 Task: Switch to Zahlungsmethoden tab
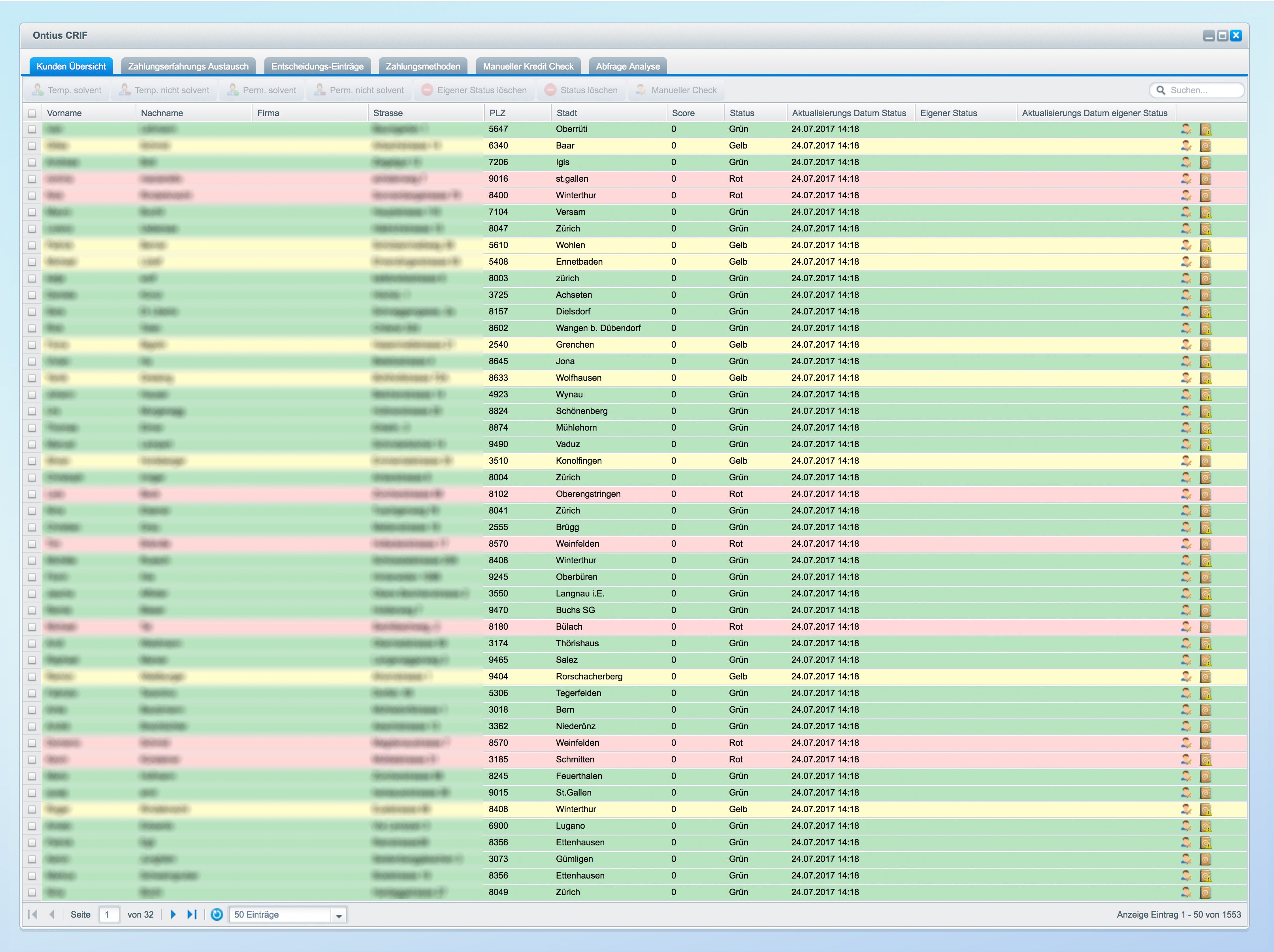[x=423, y=66]
